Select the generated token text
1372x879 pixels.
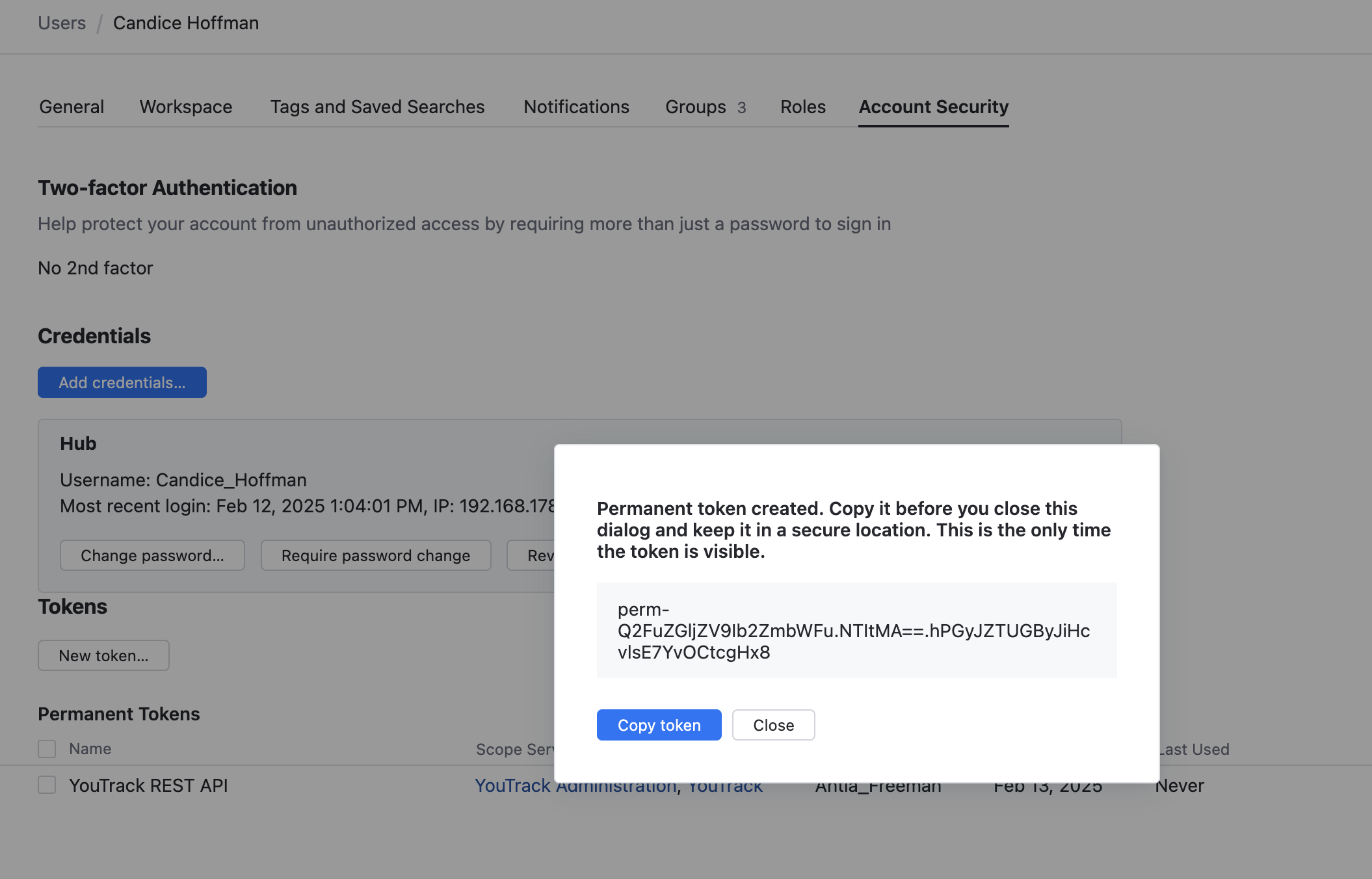(x=853, y=631)
